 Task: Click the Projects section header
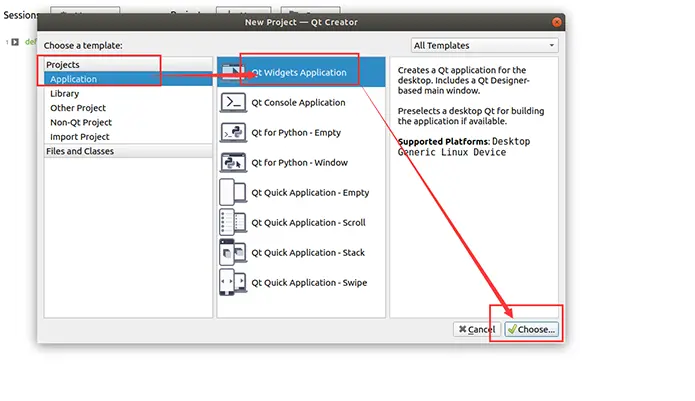128,65
